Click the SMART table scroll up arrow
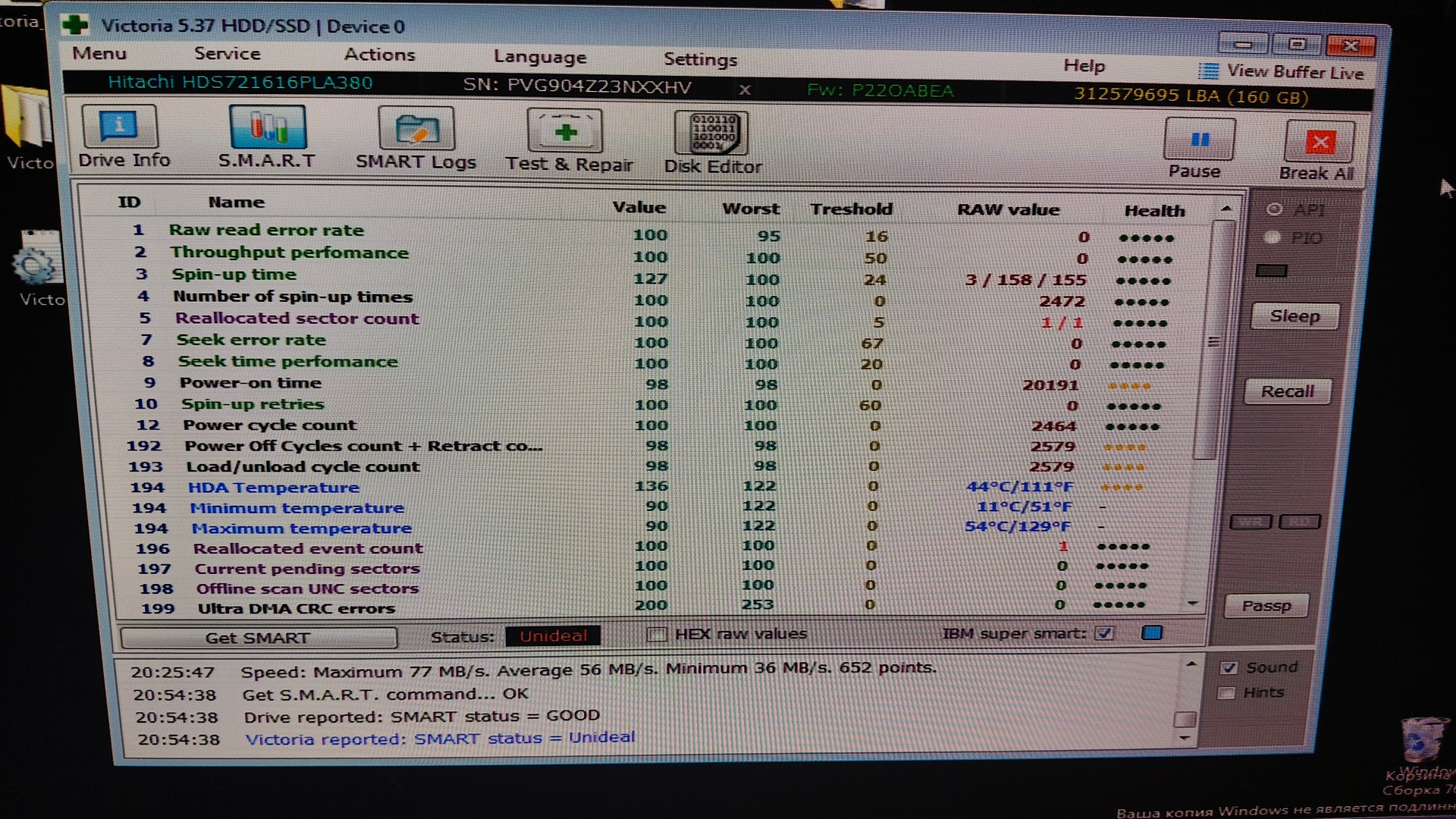The width and height of the screenshot is (1456, 819). tap(1225, 209)
